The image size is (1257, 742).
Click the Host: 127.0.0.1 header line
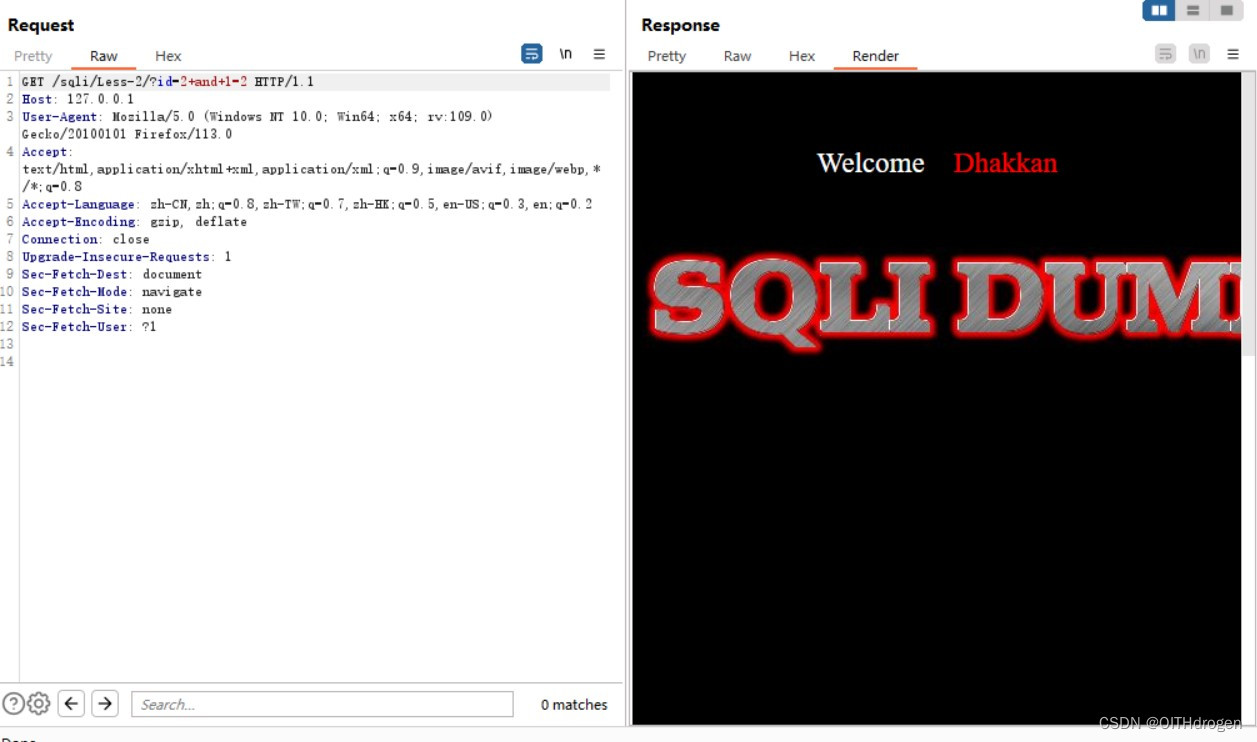point(78,100)
